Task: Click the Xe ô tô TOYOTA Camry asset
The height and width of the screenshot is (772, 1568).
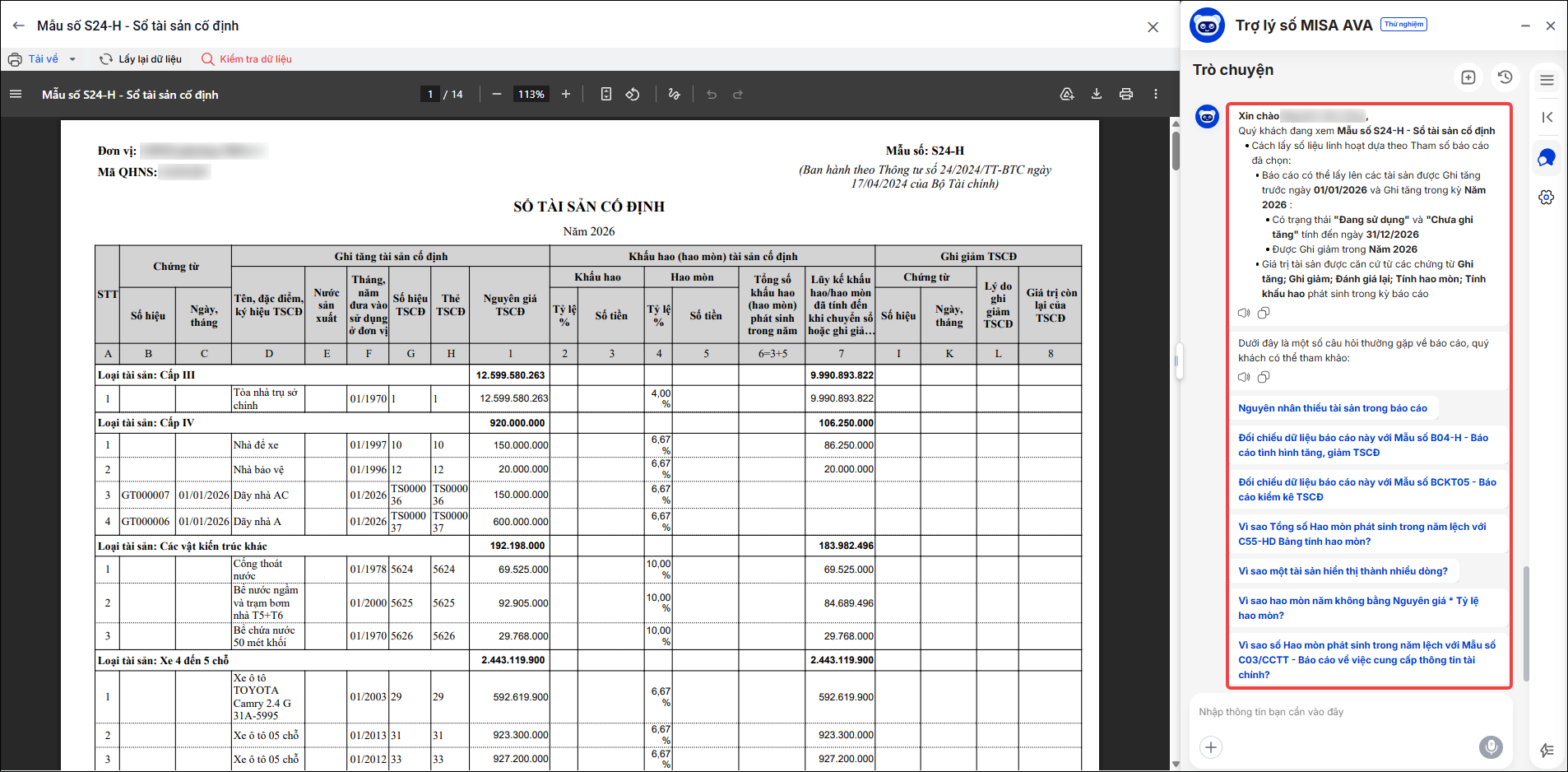Action: (268, 696)
